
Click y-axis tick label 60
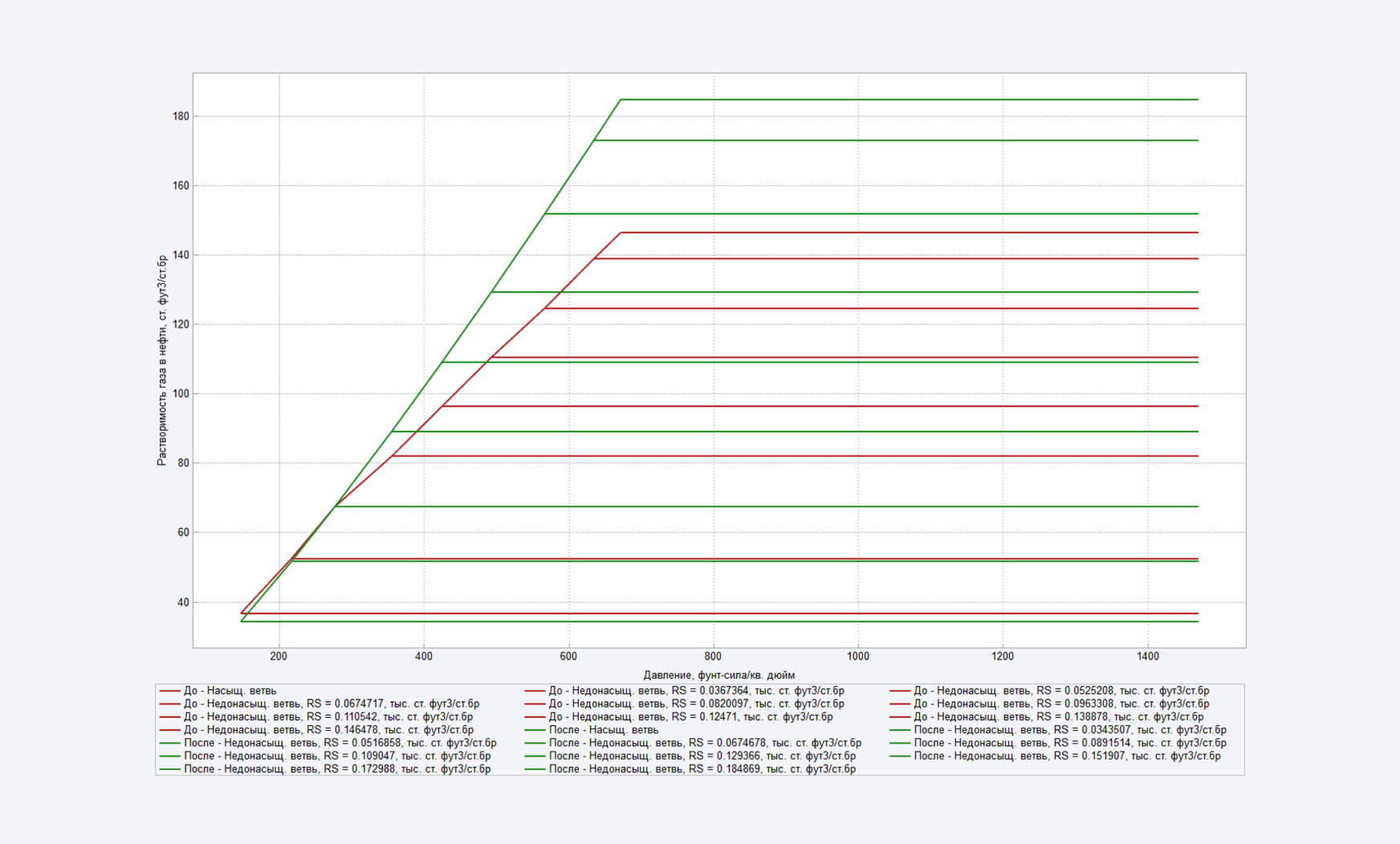click(x=183, y=533)
